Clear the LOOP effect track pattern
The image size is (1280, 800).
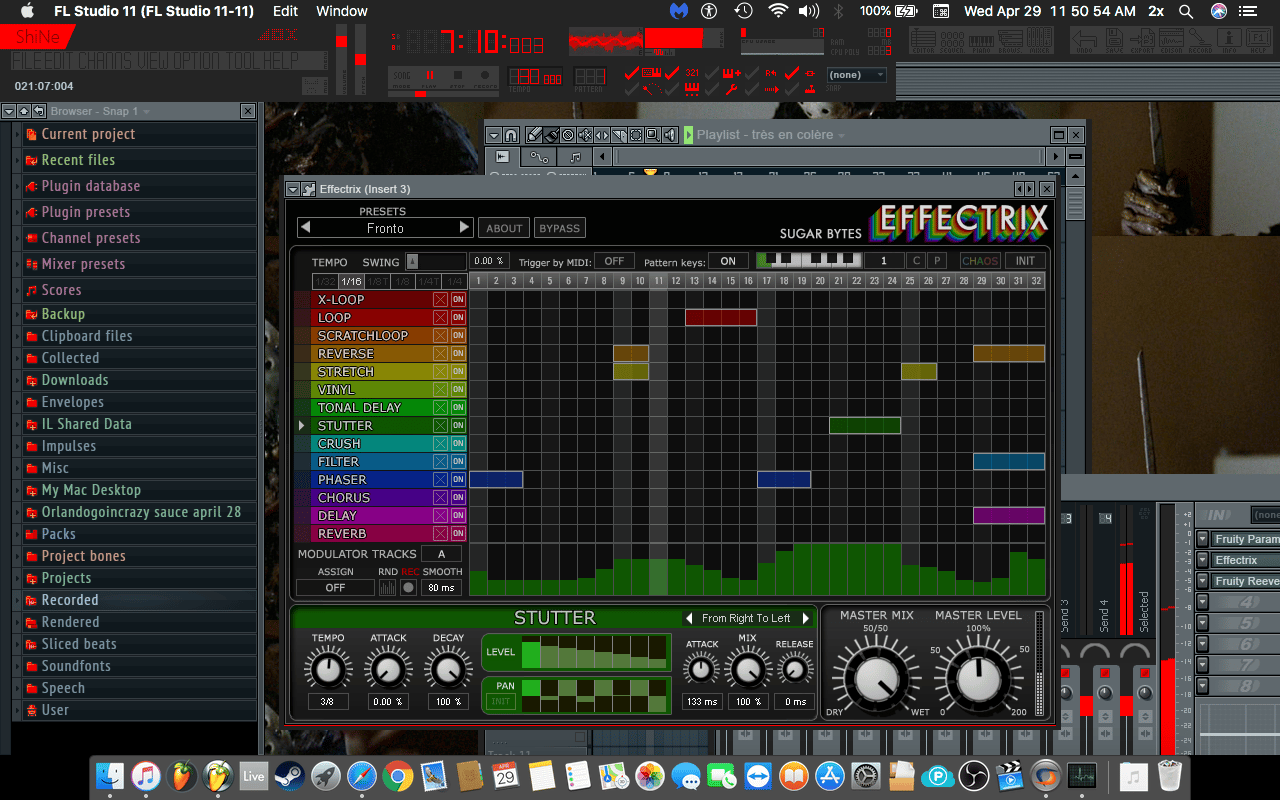coord(440,318)
